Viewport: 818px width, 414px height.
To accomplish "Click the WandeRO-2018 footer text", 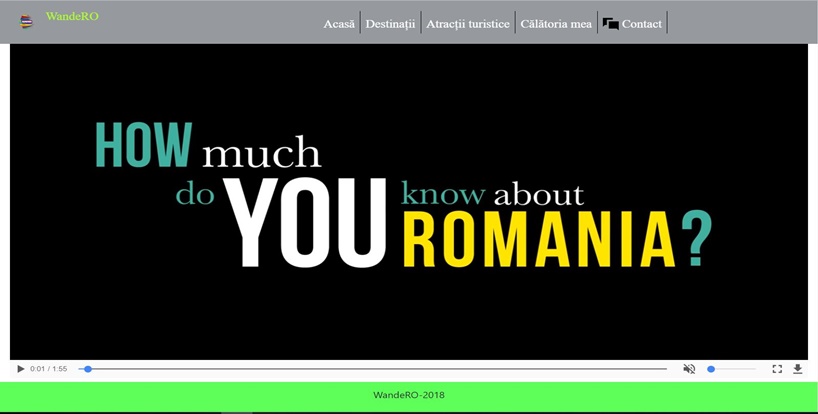I will point(409,395).
